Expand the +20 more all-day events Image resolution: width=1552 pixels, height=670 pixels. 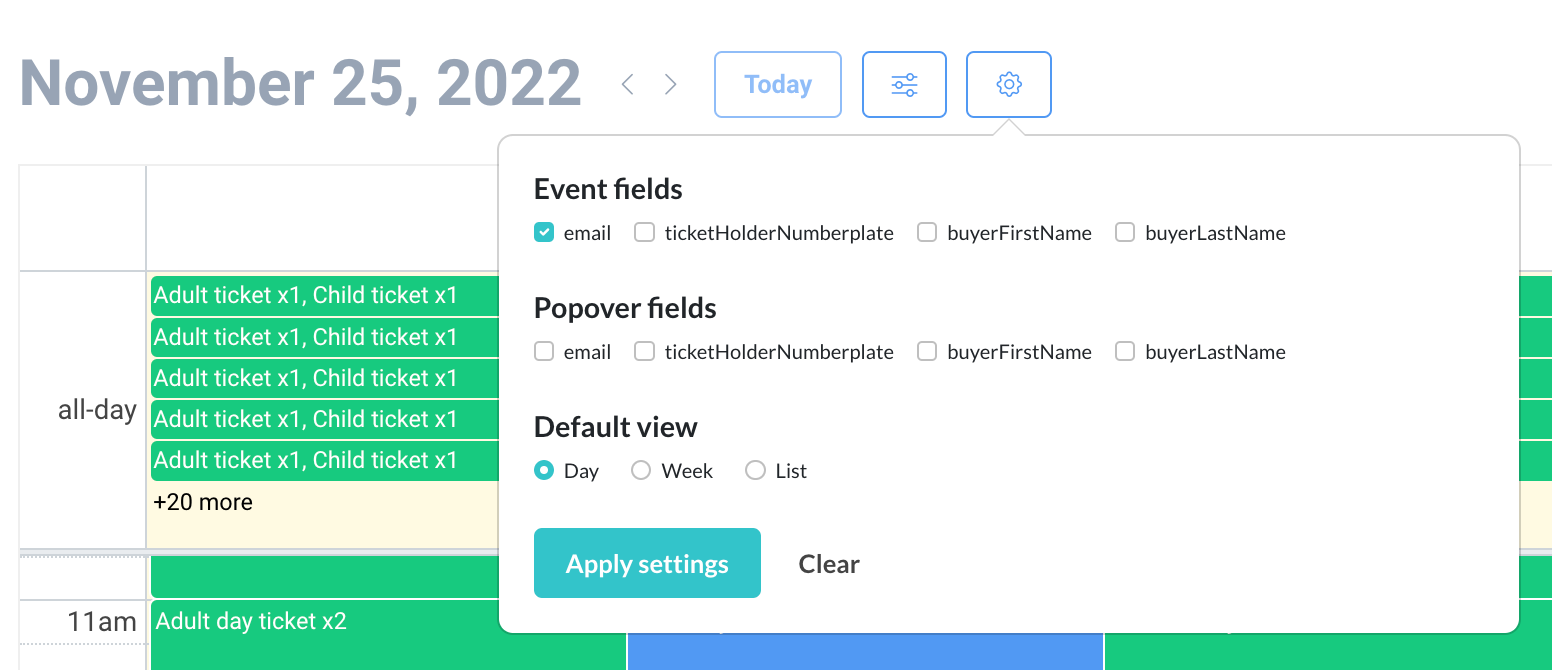pos(203,502)
